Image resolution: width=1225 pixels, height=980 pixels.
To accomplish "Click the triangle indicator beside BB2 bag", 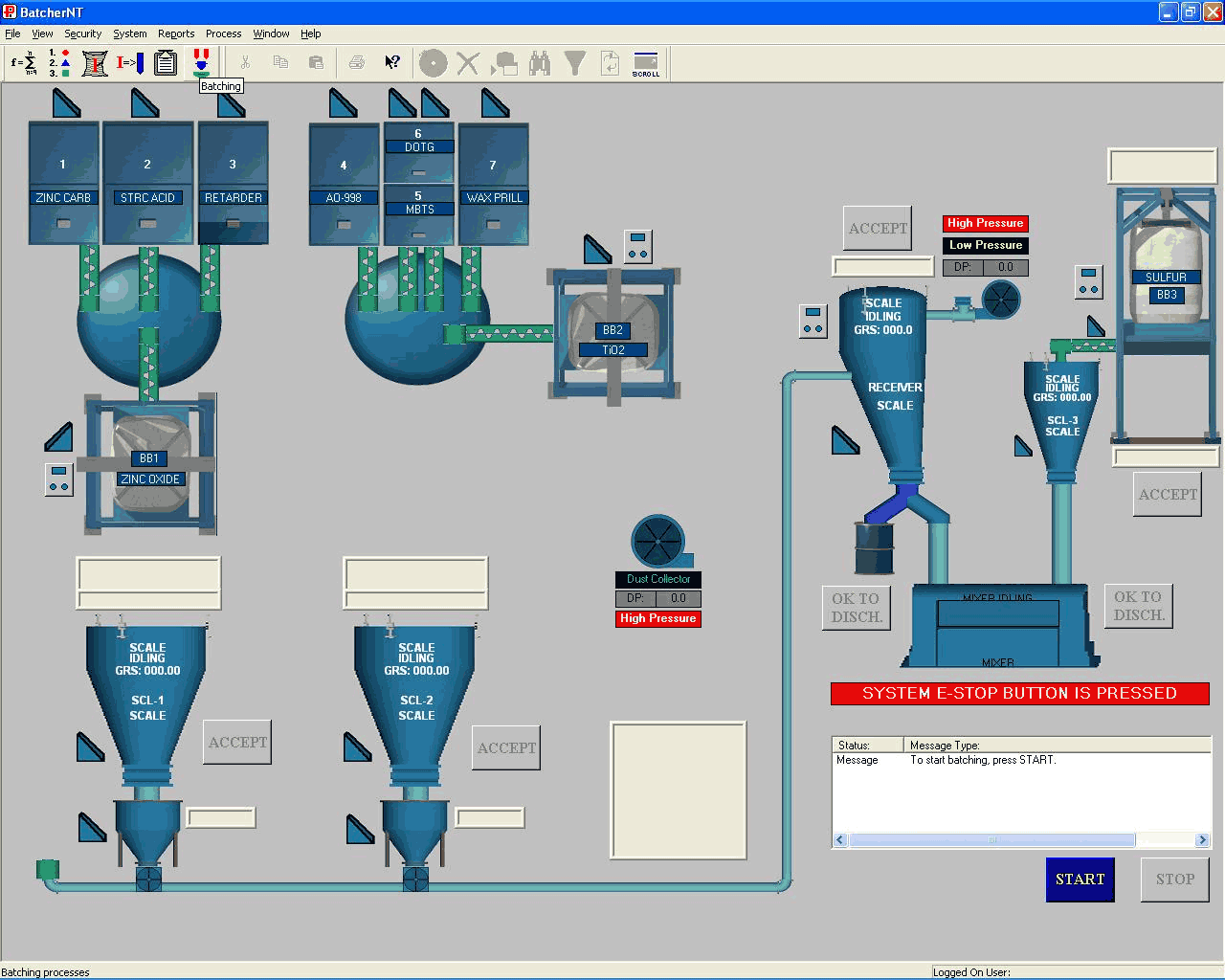I will point(597,250).
